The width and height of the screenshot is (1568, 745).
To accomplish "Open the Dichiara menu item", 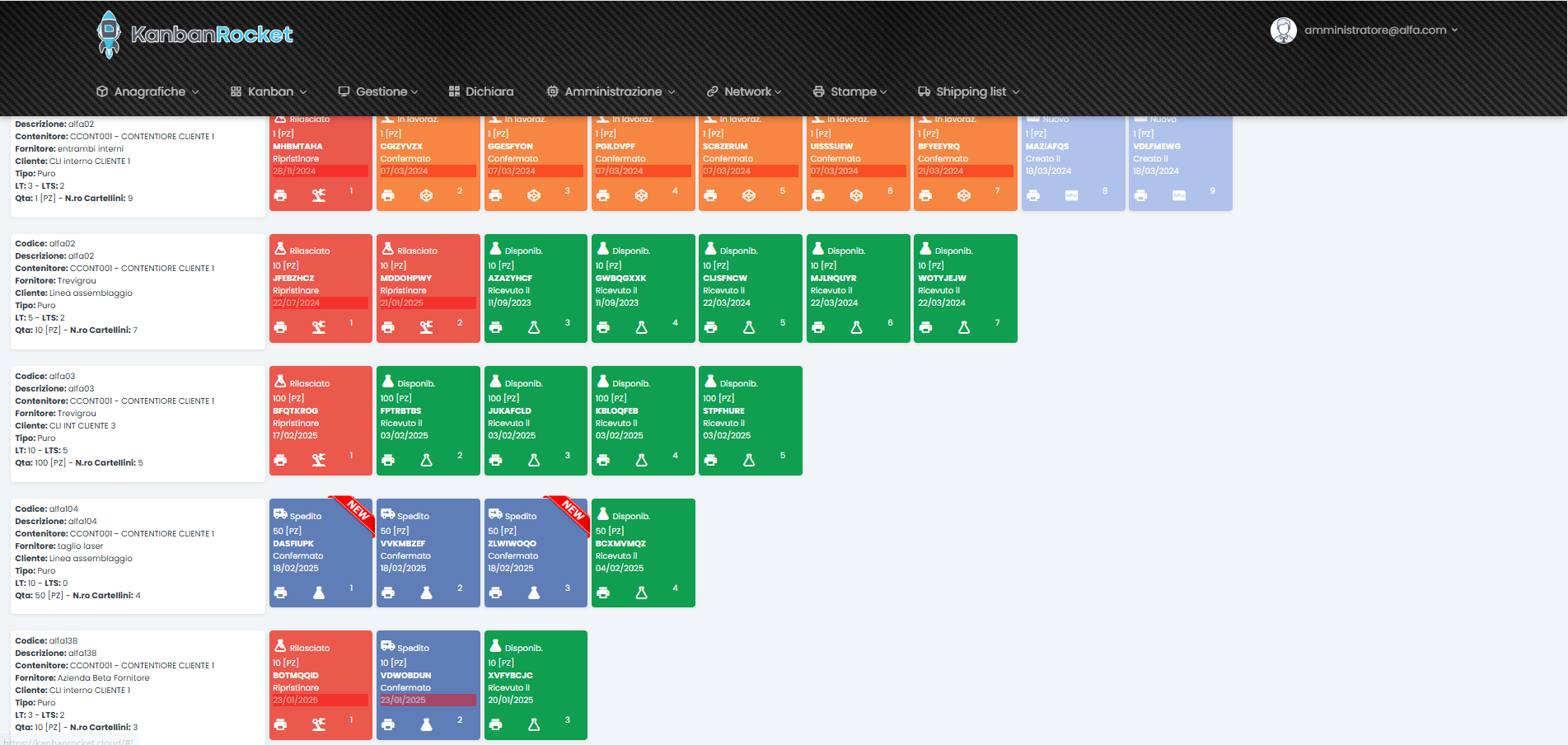I will 481,91.
